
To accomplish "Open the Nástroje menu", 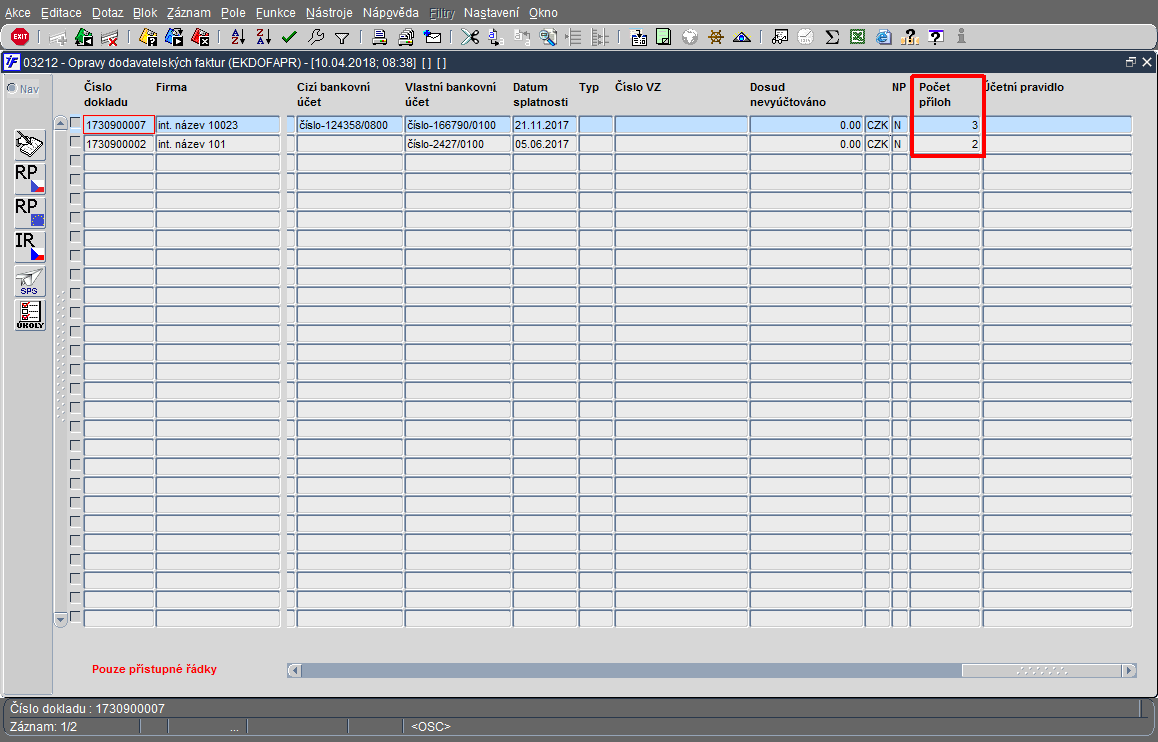I will tap(329, 13).
